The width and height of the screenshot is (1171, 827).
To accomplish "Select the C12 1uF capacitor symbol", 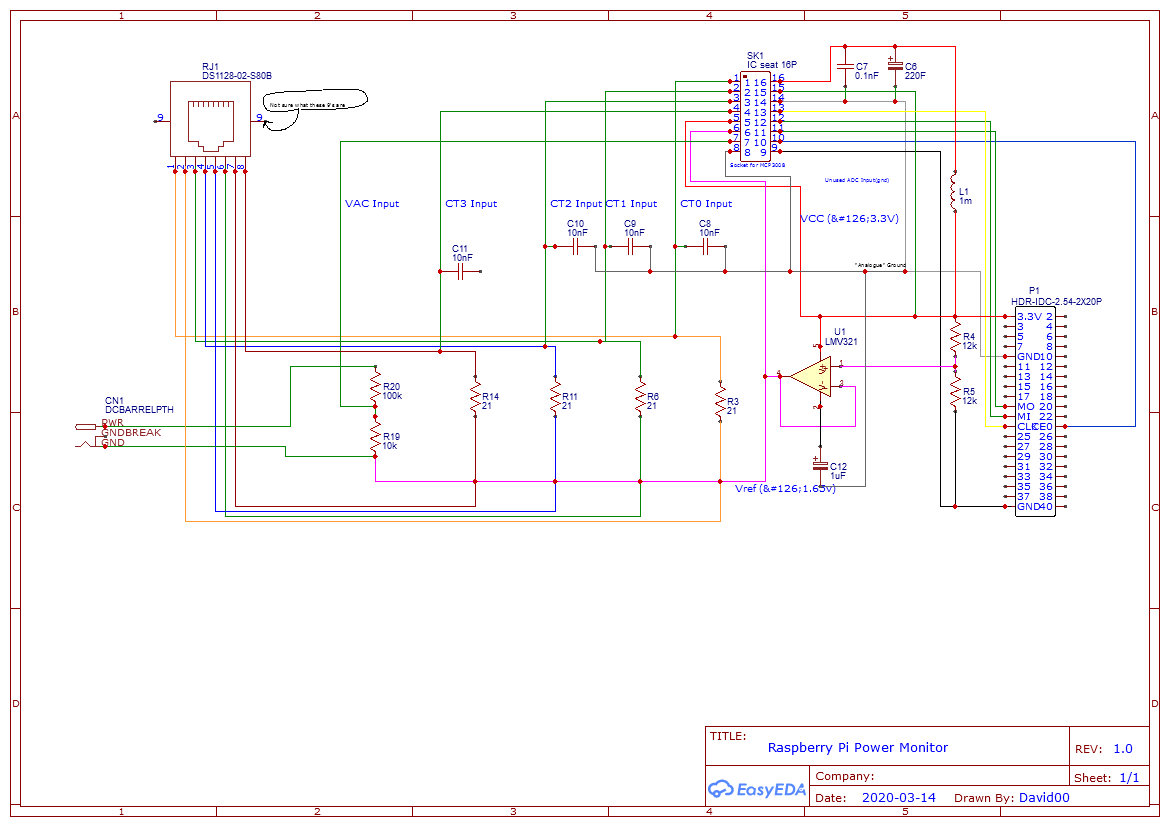I will coord(821,466).
